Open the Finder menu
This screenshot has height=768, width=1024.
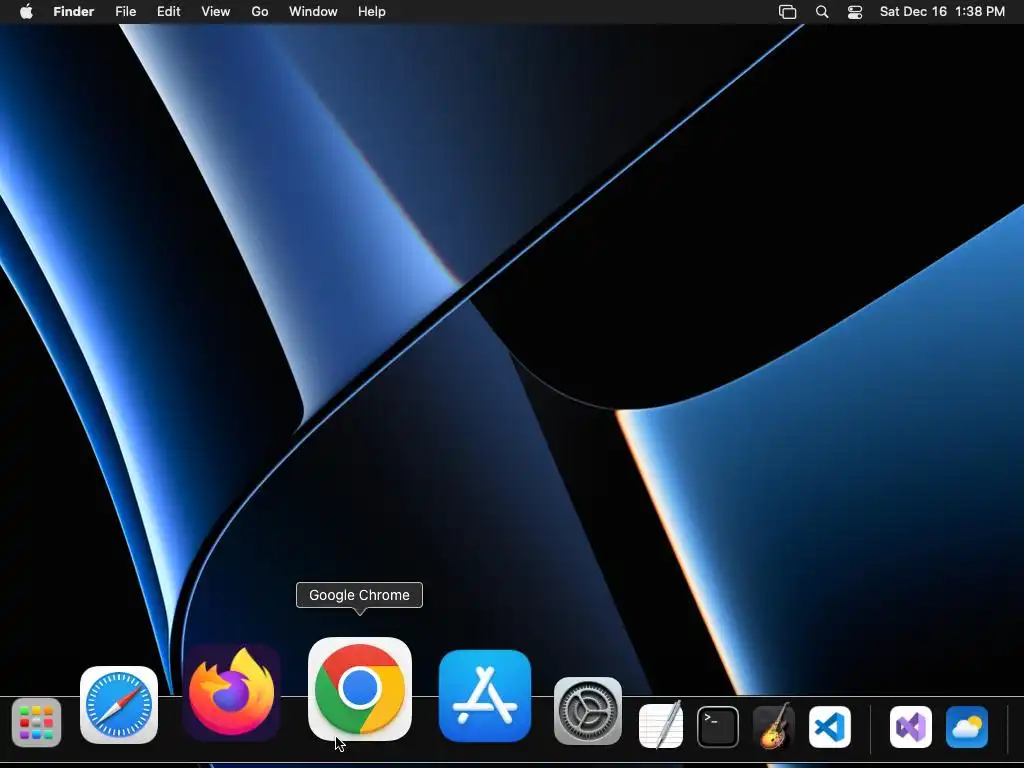[x=74, y=12]
